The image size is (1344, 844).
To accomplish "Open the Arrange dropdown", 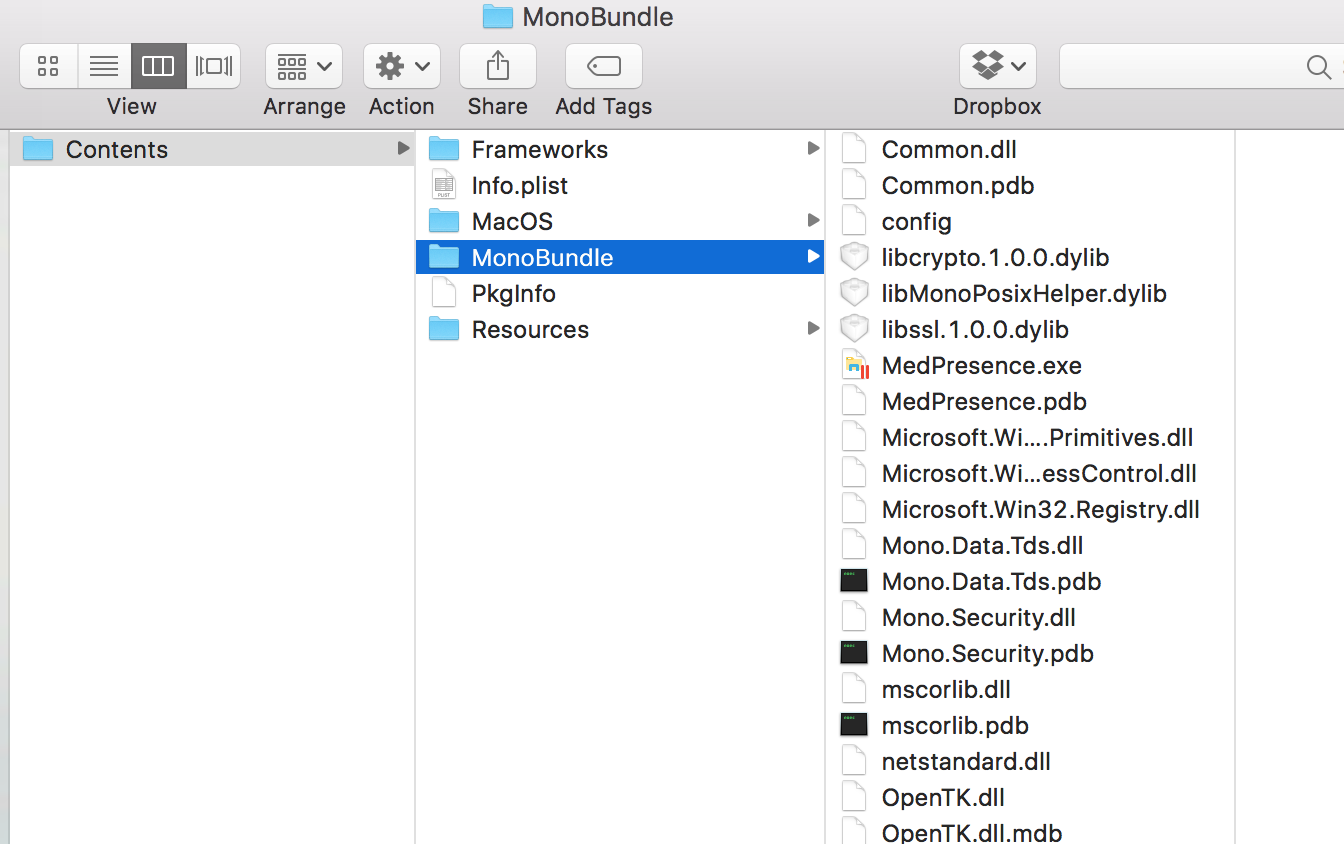I will [304, 67].
